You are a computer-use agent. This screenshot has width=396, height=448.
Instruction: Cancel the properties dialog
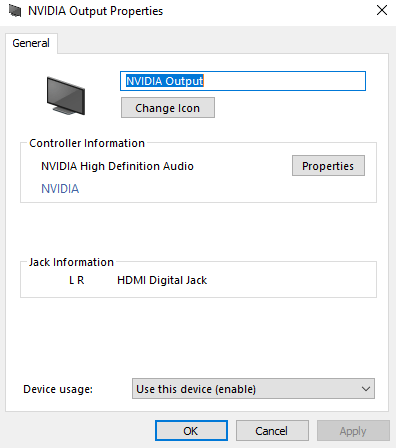[x=272, y=431]
